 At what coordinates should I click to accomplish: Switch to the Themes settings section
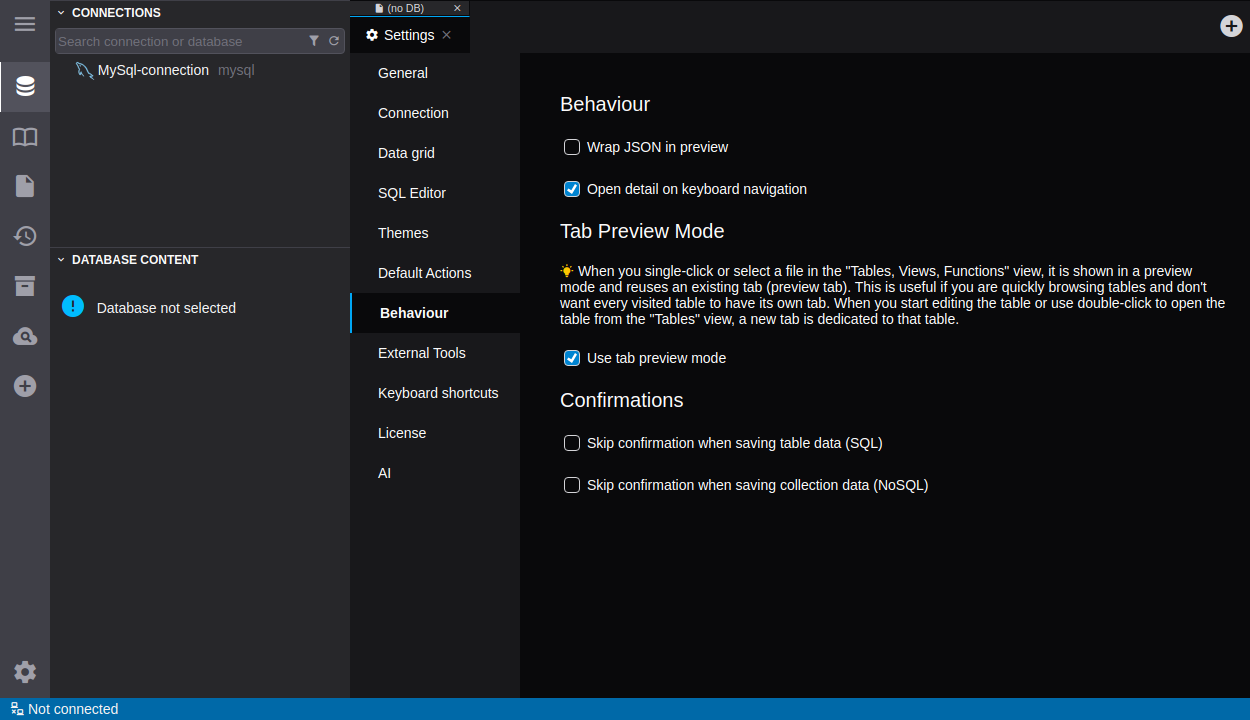click(403, 233)
